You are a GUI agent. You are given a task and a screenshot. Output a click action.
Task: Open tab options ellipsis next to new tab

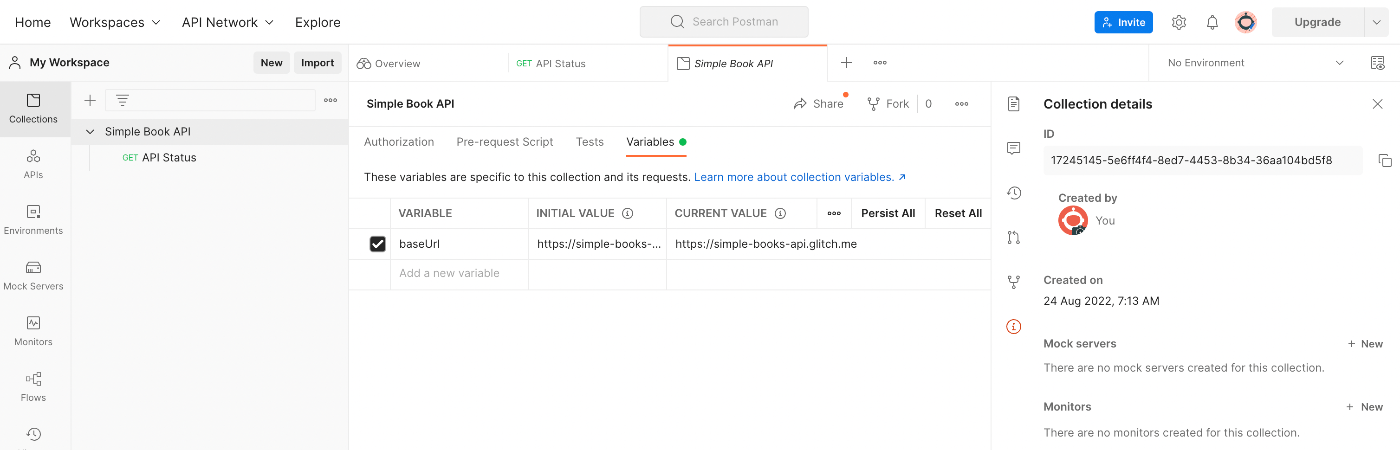pos(880,62)
